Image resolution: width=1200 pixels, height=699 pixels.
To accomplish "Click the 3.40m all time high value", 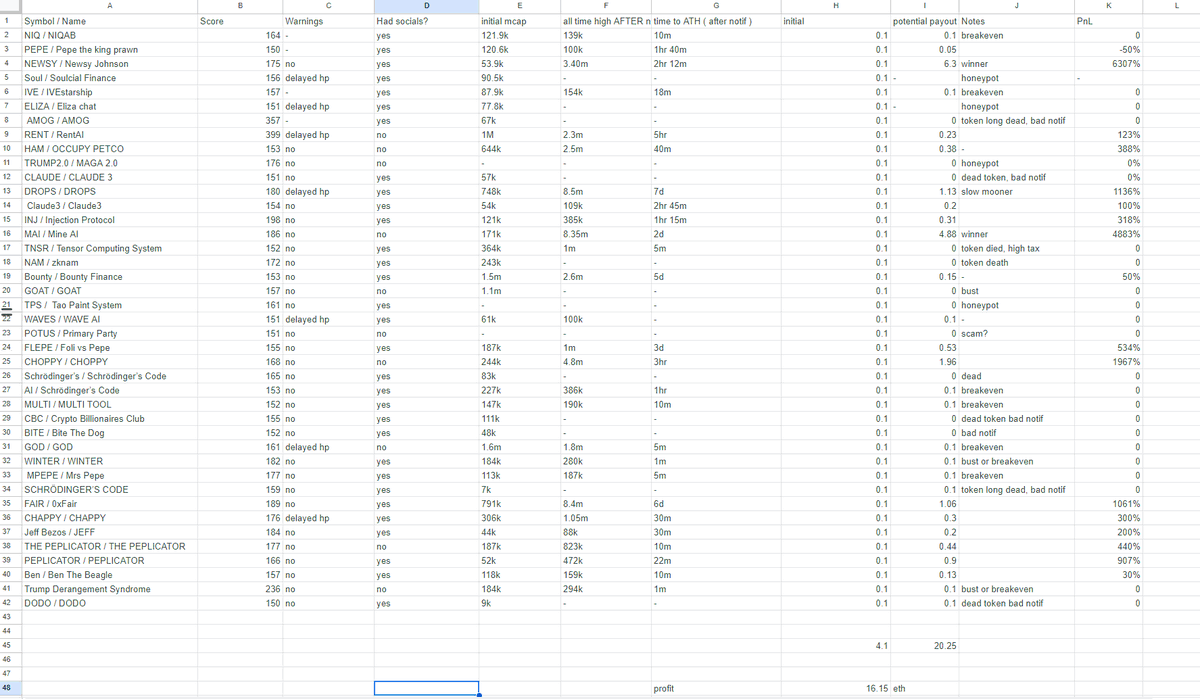I will pyautogui.click(x=575, y=63).
